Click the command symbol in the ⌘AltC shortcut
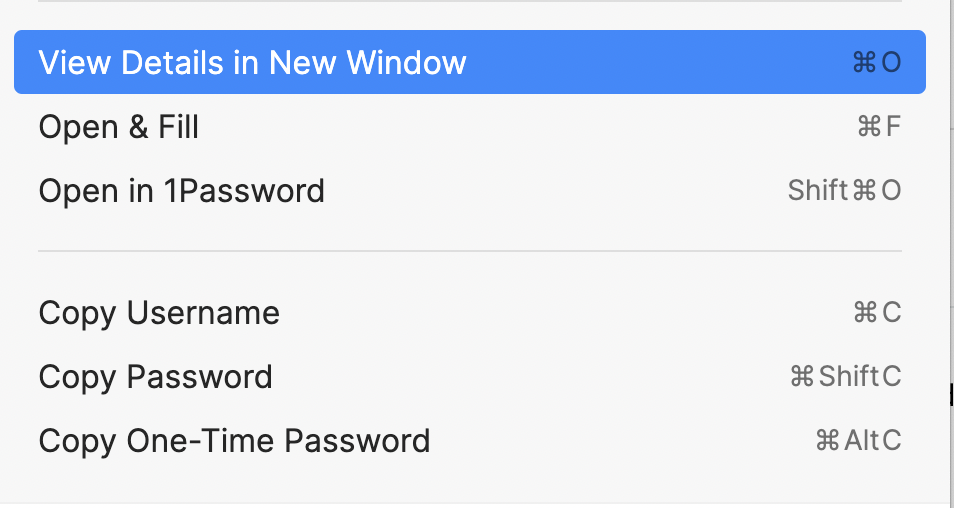 click(827, 440)
